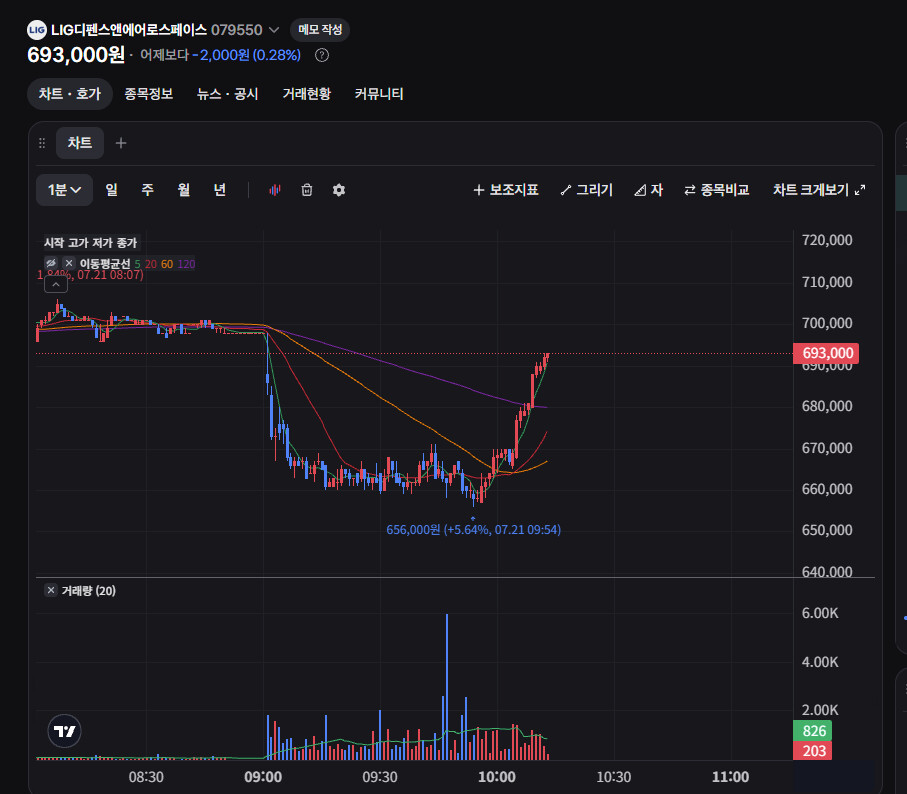Open the 그리기 drawing tool

coord(587,190)
